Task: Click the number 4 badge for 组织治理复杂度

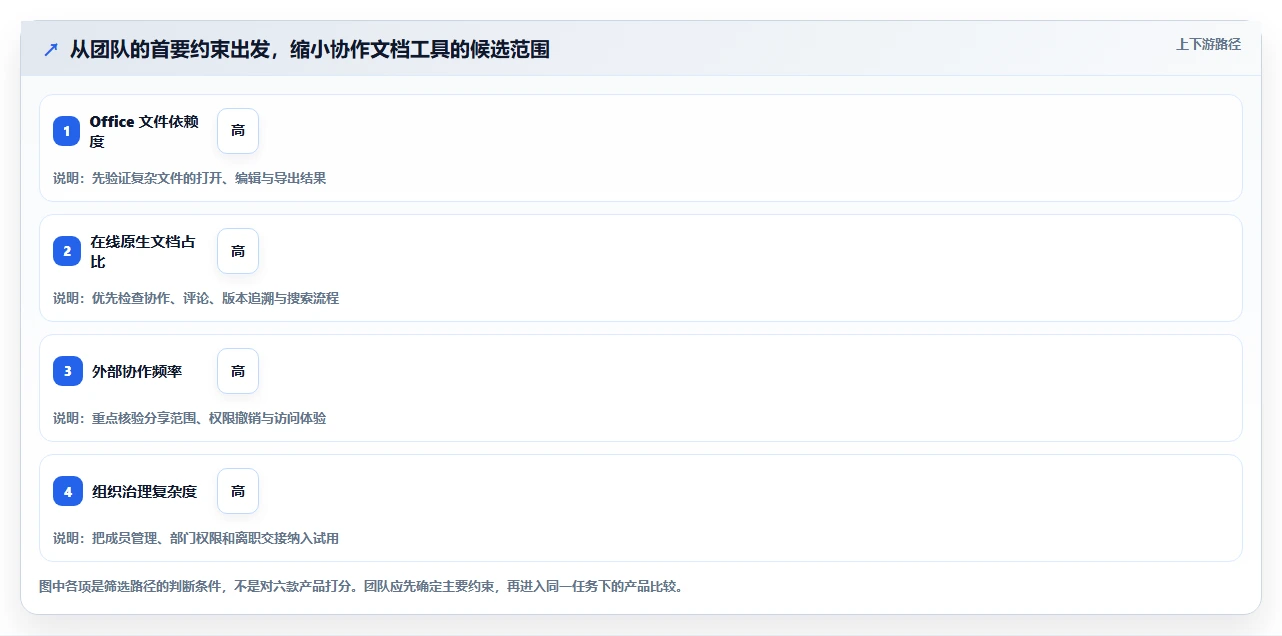Action: [x=67, y=491]
